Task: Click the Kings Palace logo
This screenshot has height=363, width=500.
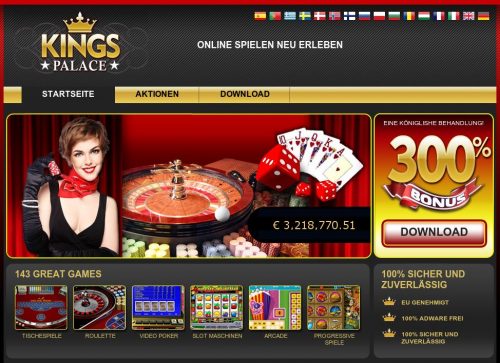Action: 80,43
